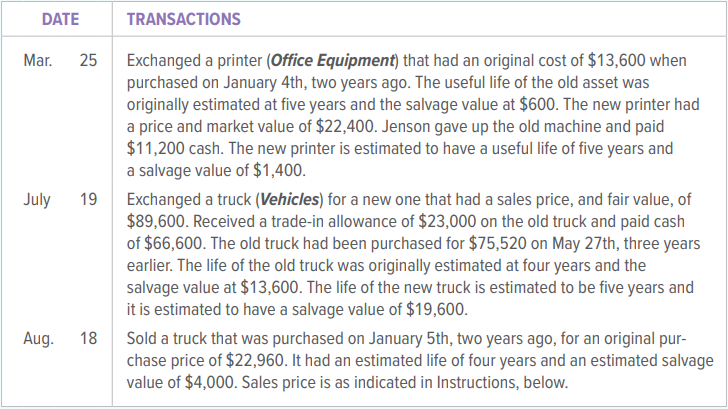Click the $13,600 original cost amount
Screen dimensions: 728x409
617,60
